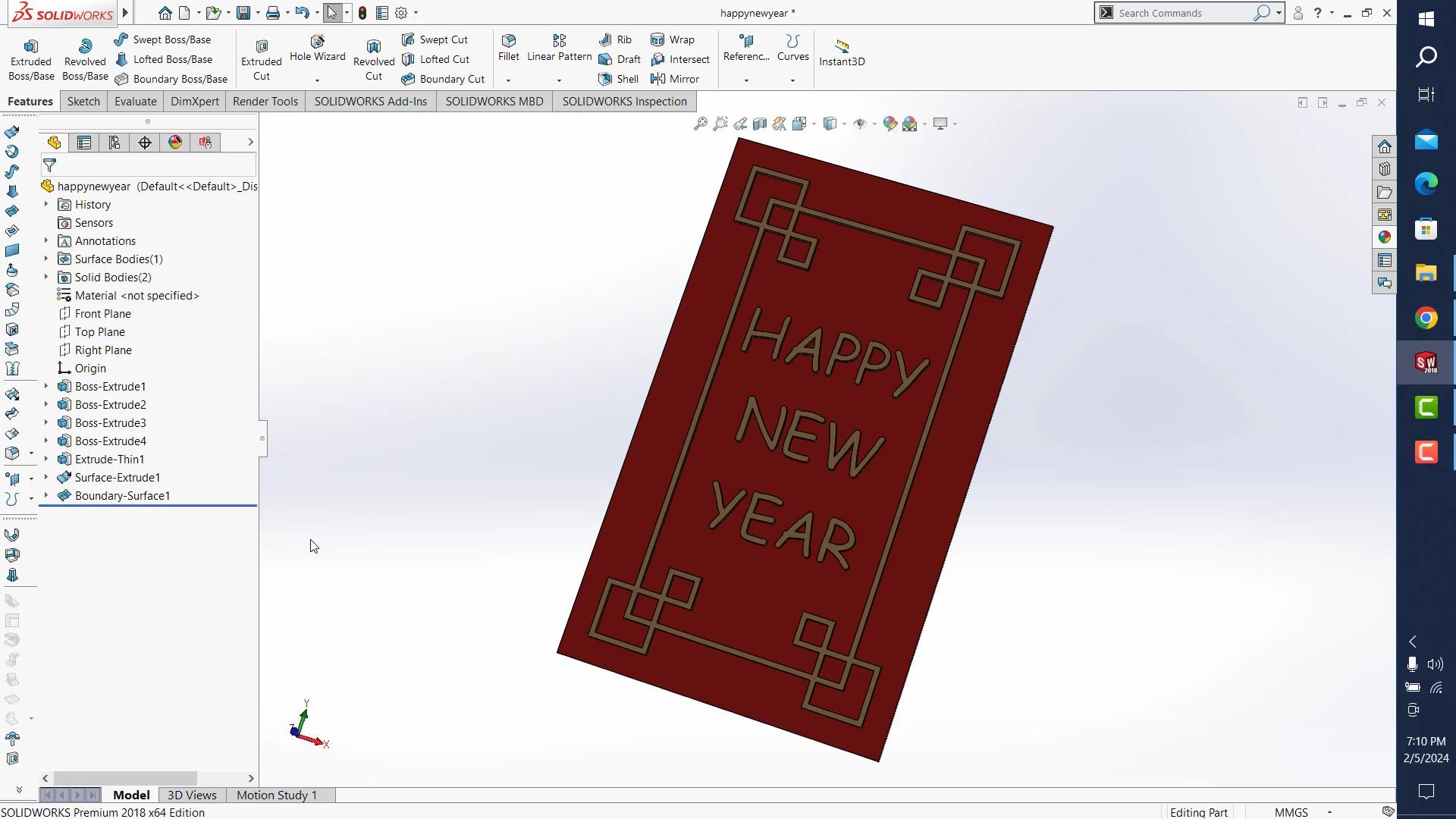Expand the Boss-Extrude1 feature node
Image resolution: width=1456 pixels, height=819 pixels.
click(x=45, y=386)
